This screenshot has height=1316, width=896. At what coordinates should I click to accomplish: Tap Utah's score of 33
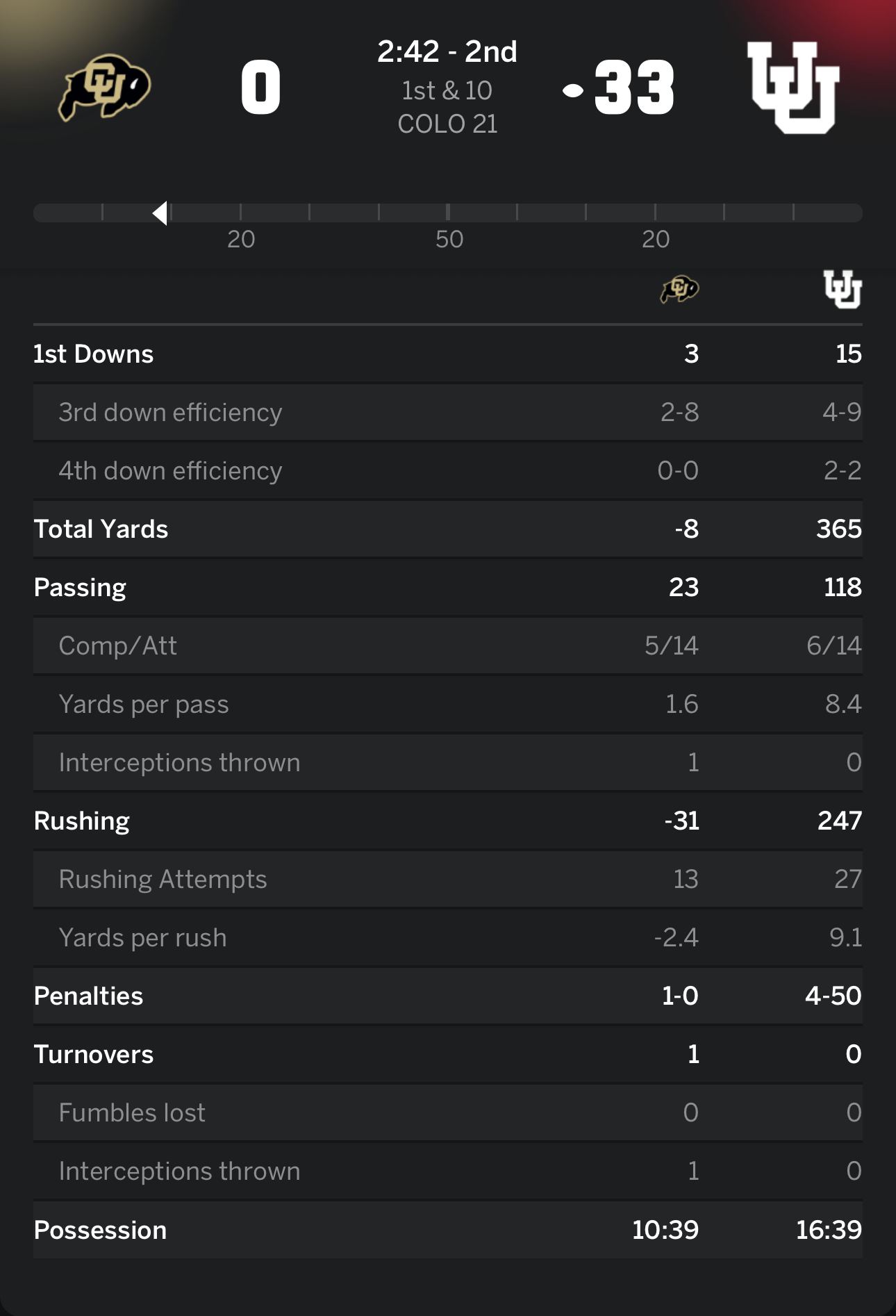tap(634, 88)
